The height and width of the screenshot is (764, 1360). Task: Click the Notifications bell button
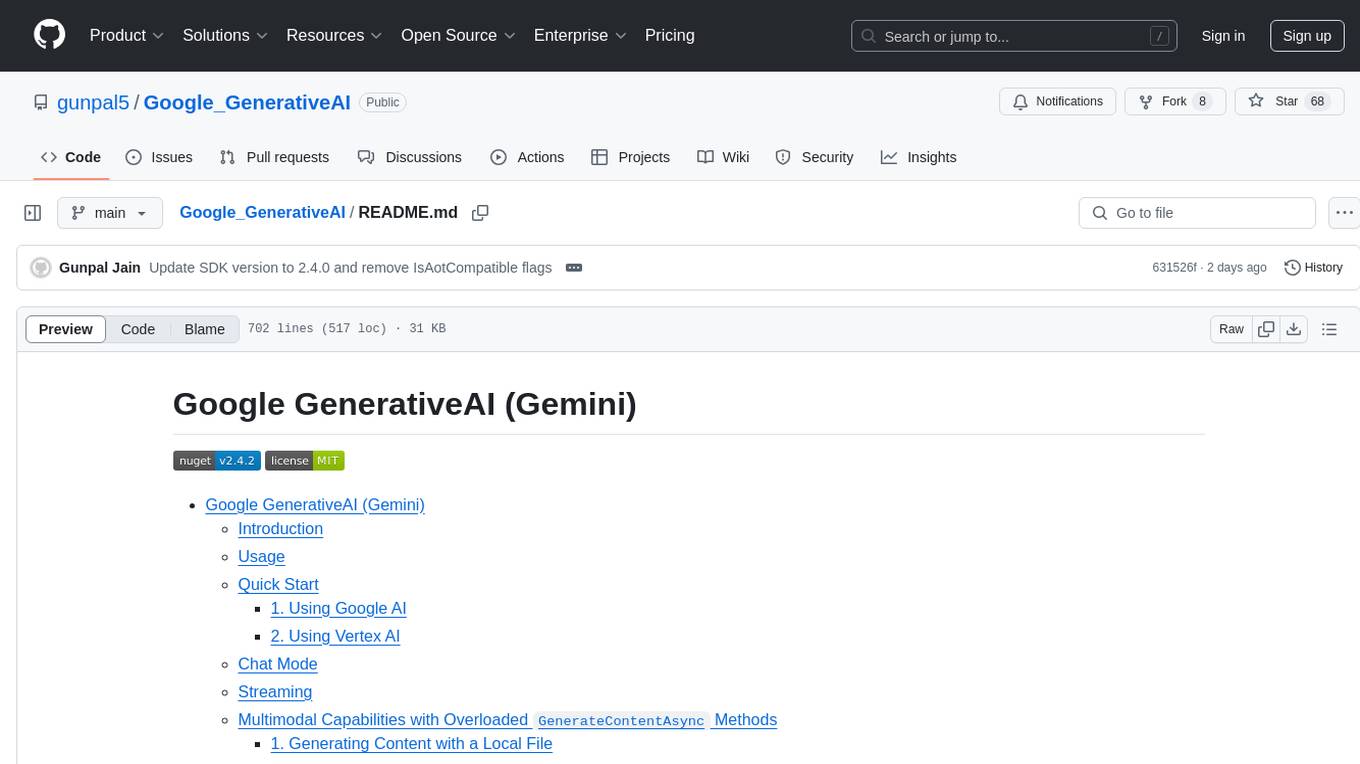[1058, 102]
